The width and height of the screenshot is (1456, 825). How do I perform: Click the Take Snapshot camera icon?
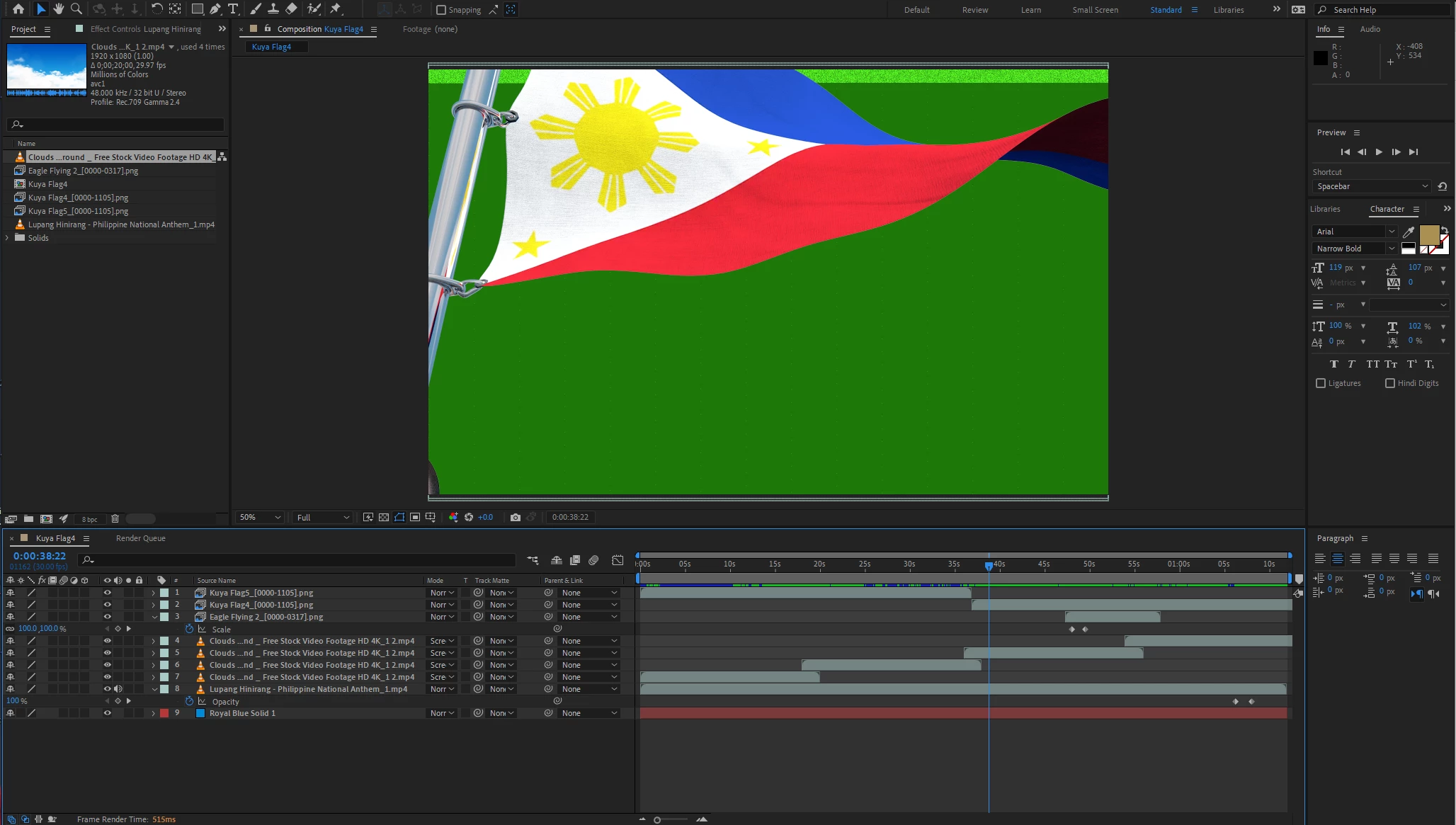click(x=515, y=518)
